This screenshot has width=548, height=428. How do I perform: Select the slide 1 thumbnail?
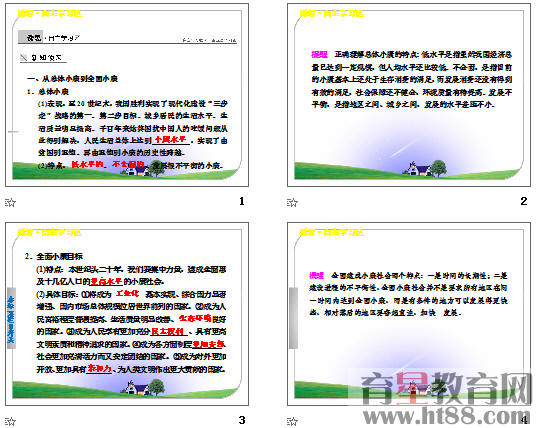[x=127, y=95]
